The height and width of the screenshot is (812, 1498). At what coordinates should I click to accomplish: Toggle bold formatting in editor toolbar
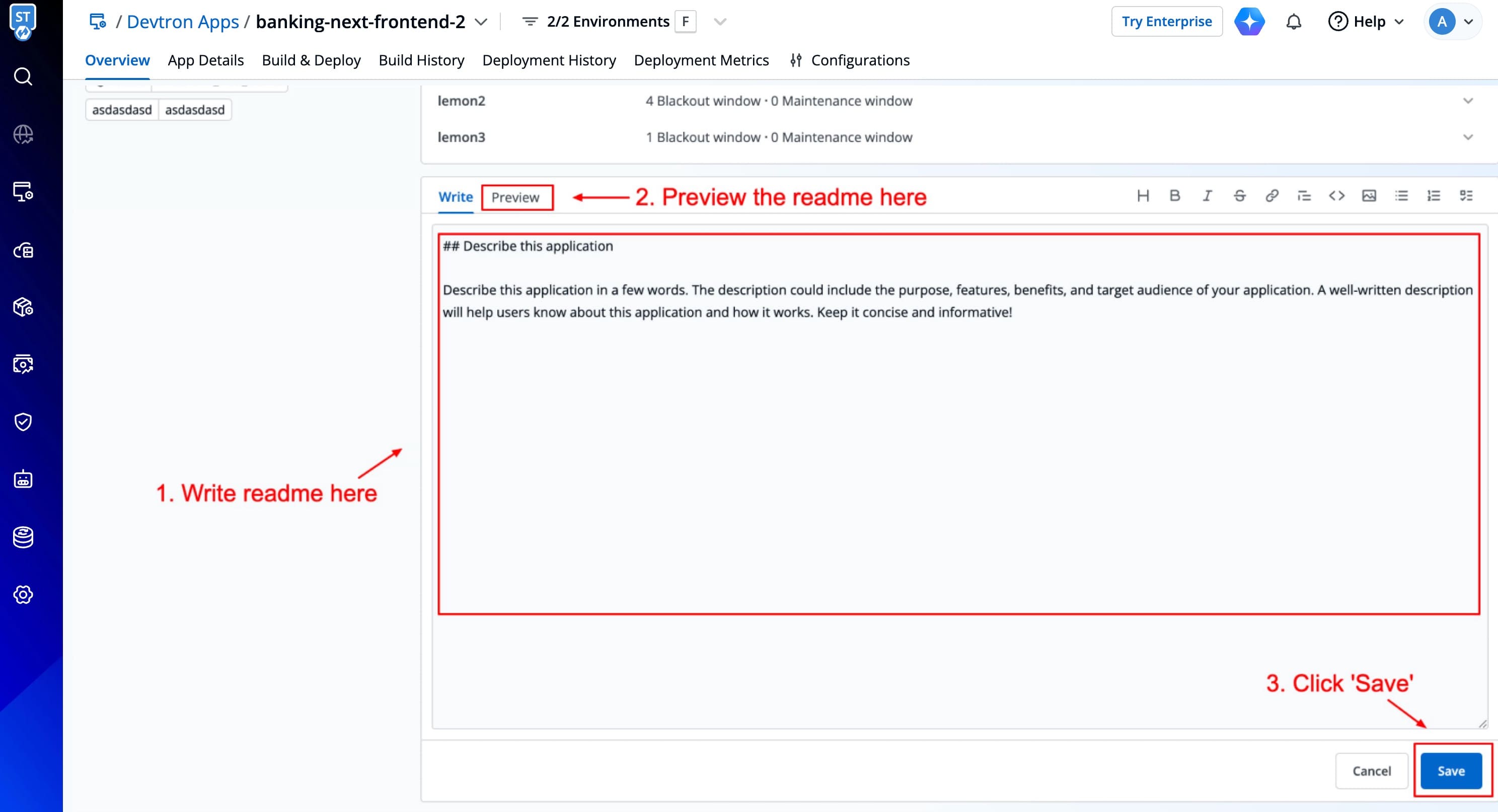(x=1175, y=196)
